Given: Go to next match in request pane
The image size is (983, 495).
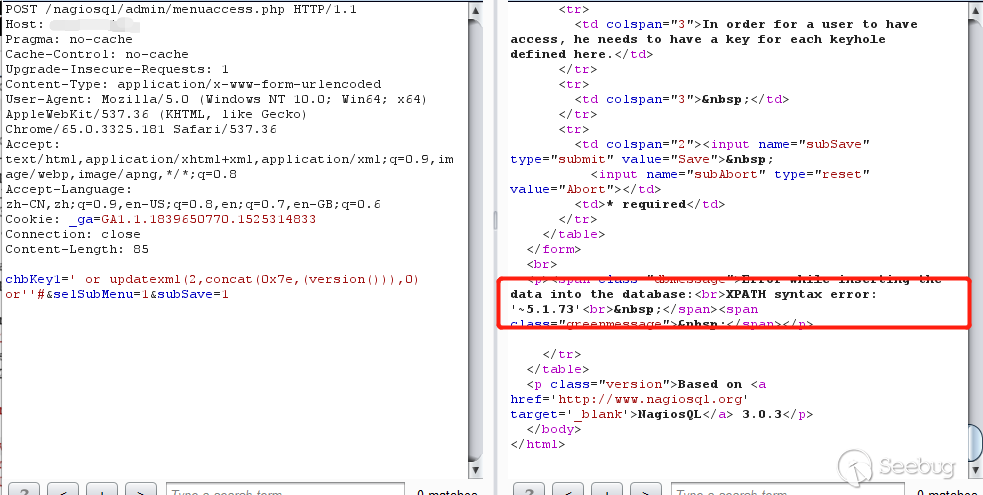Looking at the screenshot, I should 140,489.
